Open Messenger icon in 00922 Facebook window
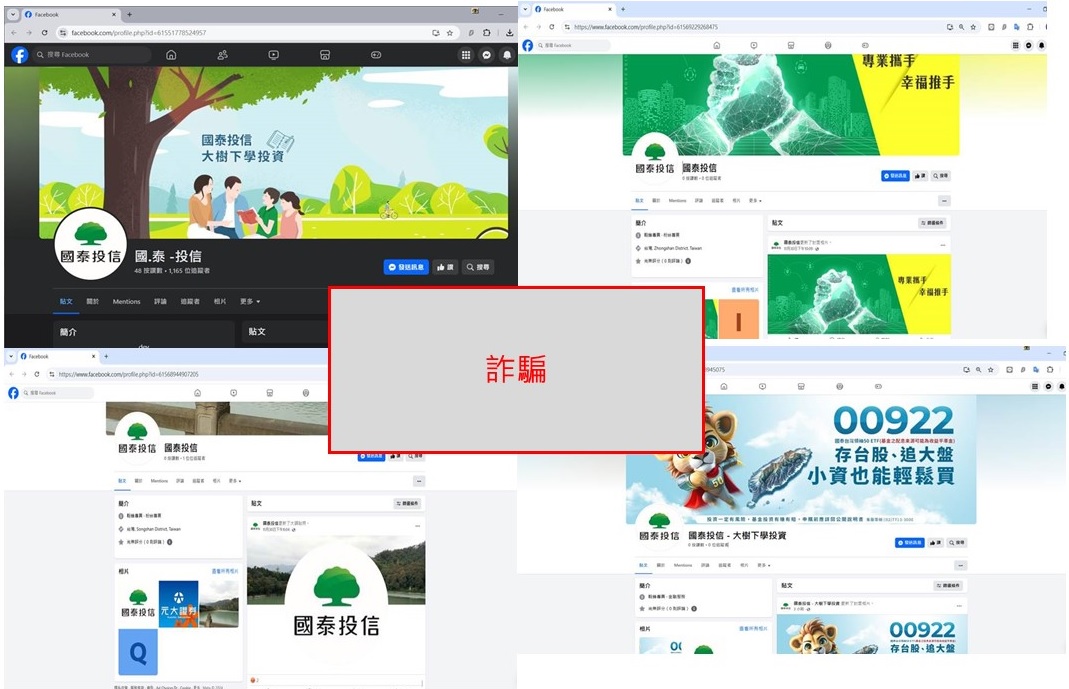Screen dimensions: 1069x689 point(1049,386)
